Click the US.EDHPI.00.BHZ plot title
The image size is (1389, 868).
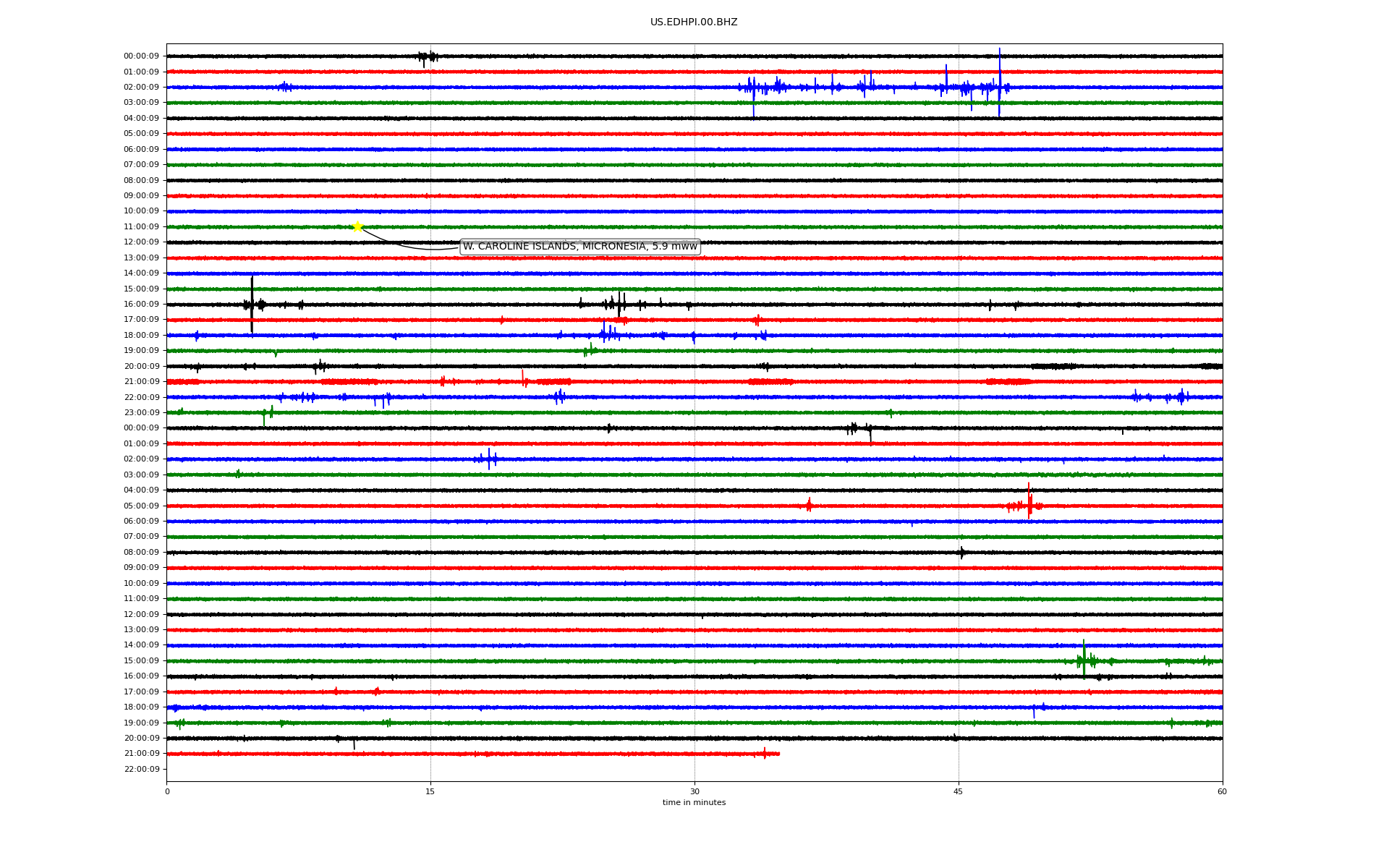click(693, 22)
